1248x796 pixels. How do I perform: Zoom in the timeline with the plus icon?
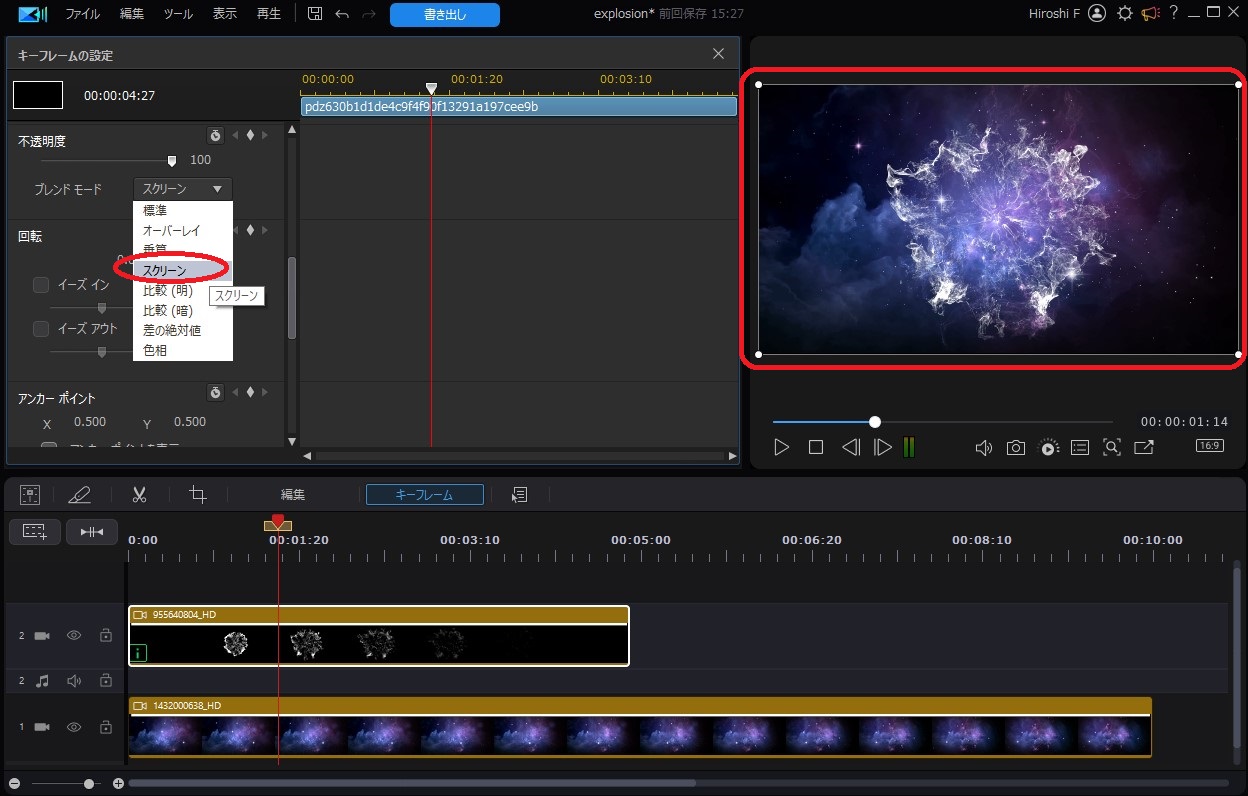(118, 784)
